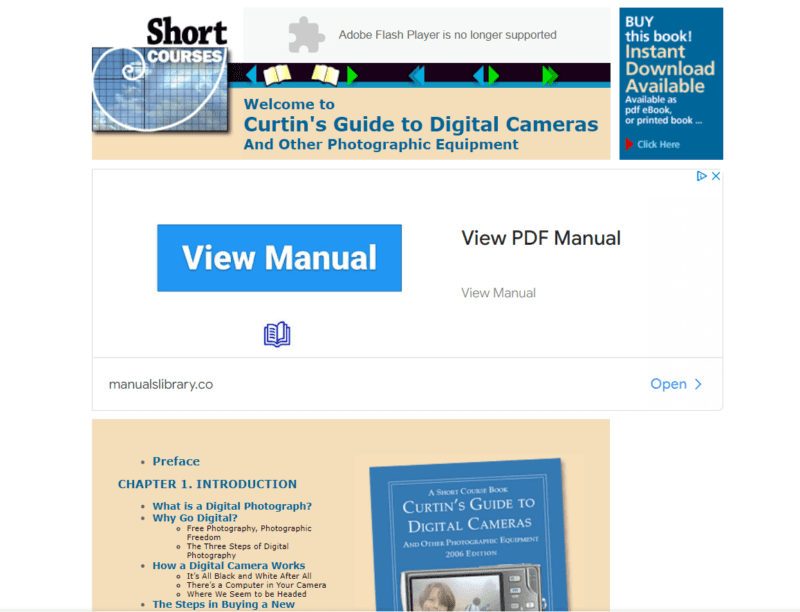Screen dimensions: 800x612
Task: Click the Buy this book banner
Action: click(x=671, y=84)
